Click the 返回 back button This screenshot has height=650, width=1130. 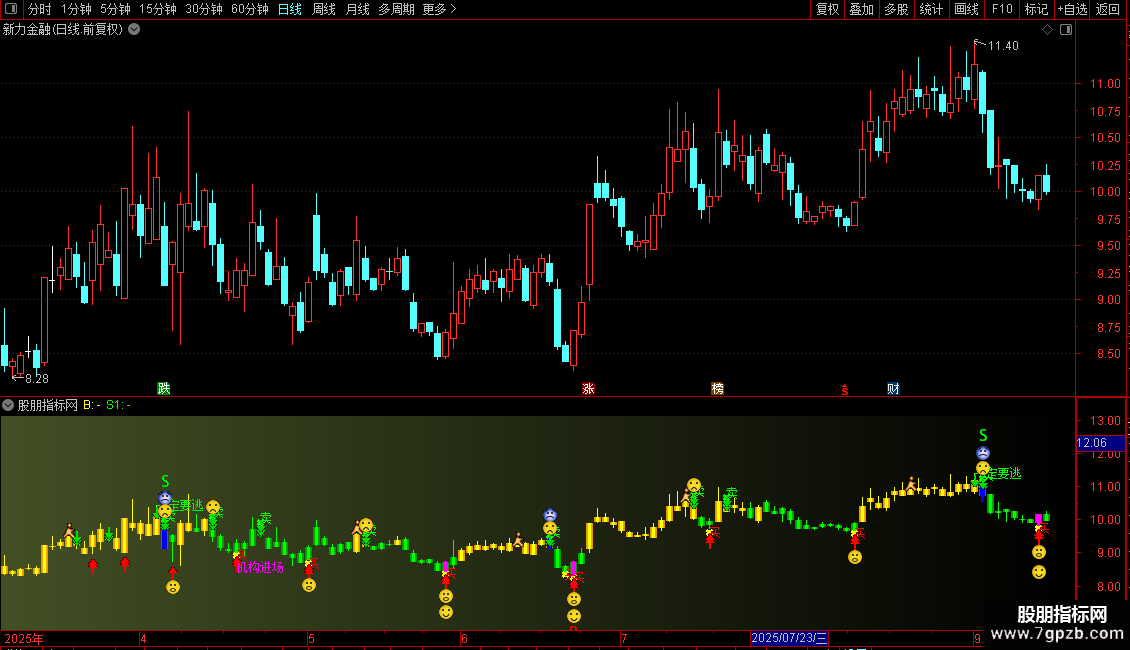[1108, 9]
